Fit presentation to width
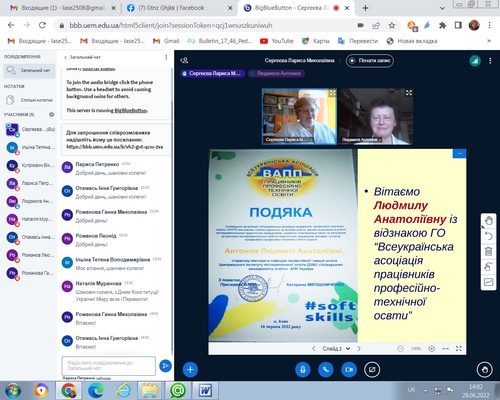Viewport: 500px width, 400px height. pyautogui.click(x=445, y=348)
